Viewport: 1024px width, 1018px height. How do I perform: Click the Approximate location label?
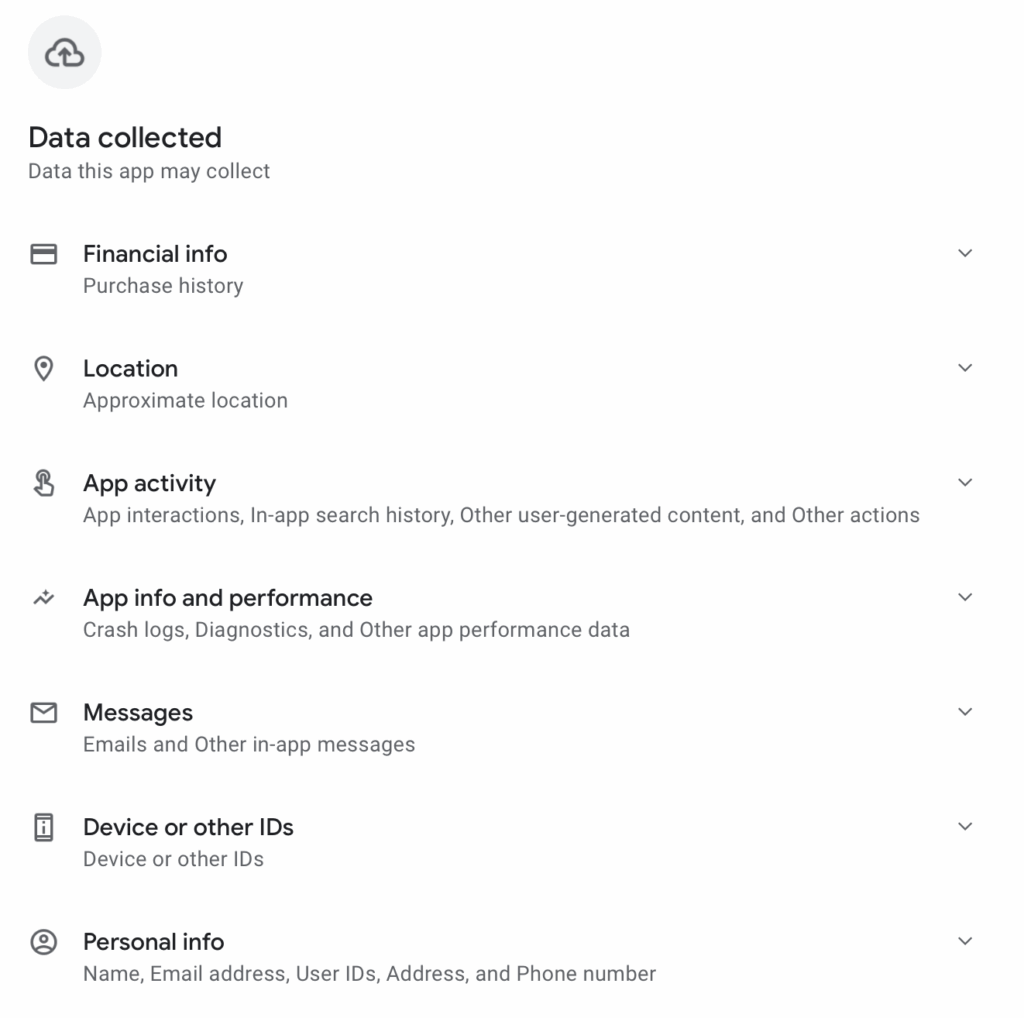pos(186,400)
